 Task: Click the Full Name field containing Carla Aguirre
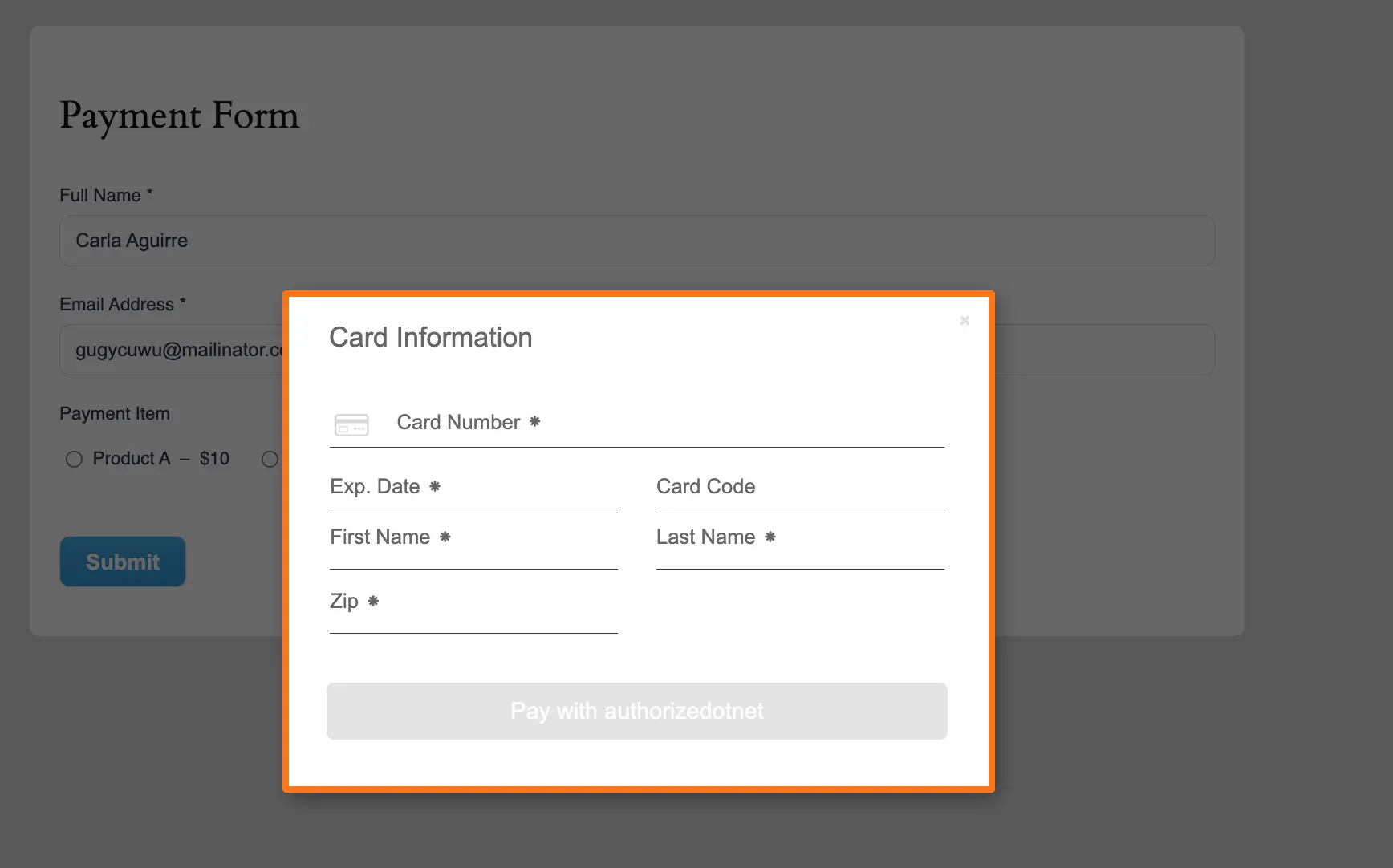(321, 240)
